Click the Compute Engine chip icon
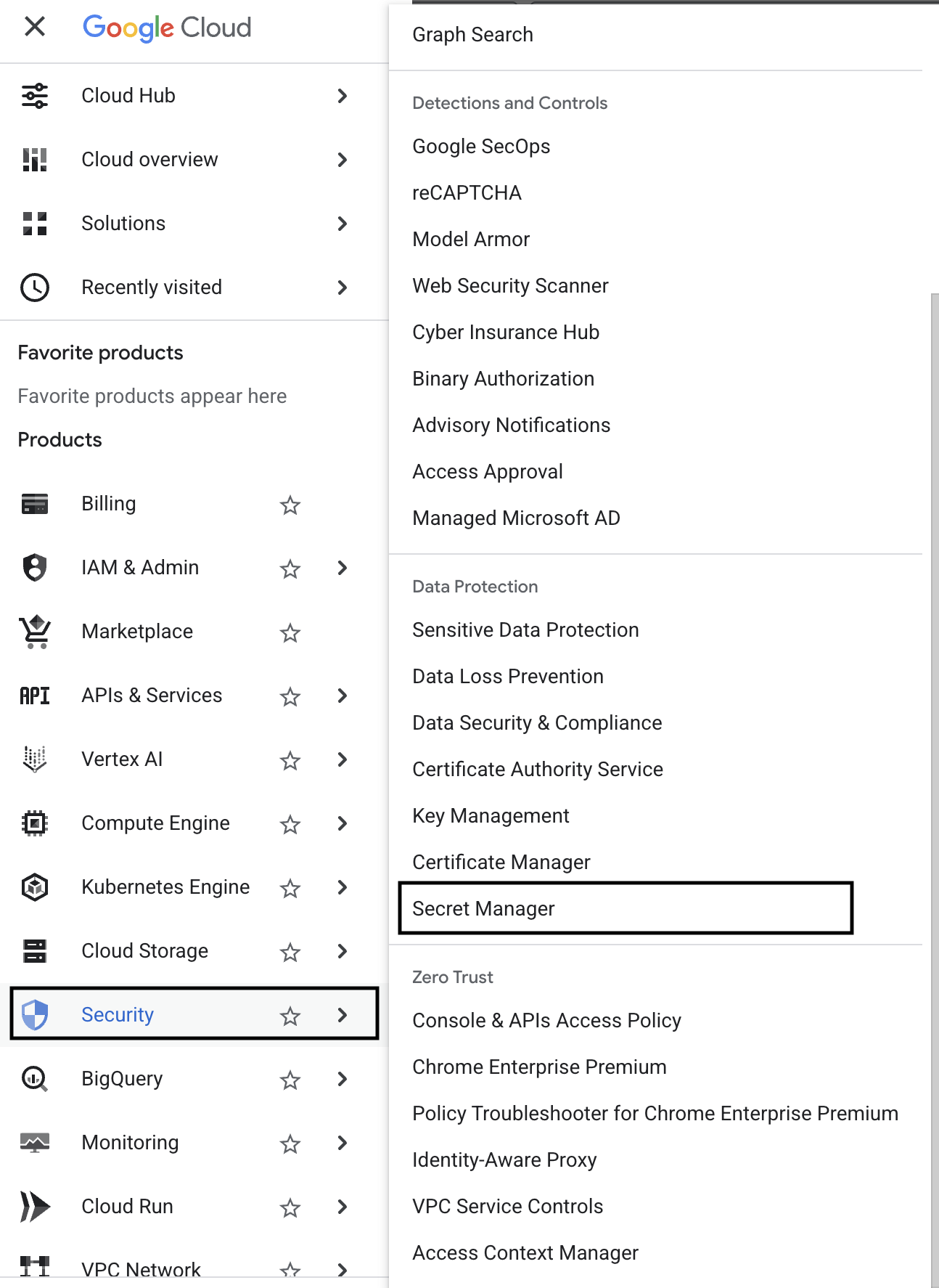The image size is (939, 1288). click(34, 823)
